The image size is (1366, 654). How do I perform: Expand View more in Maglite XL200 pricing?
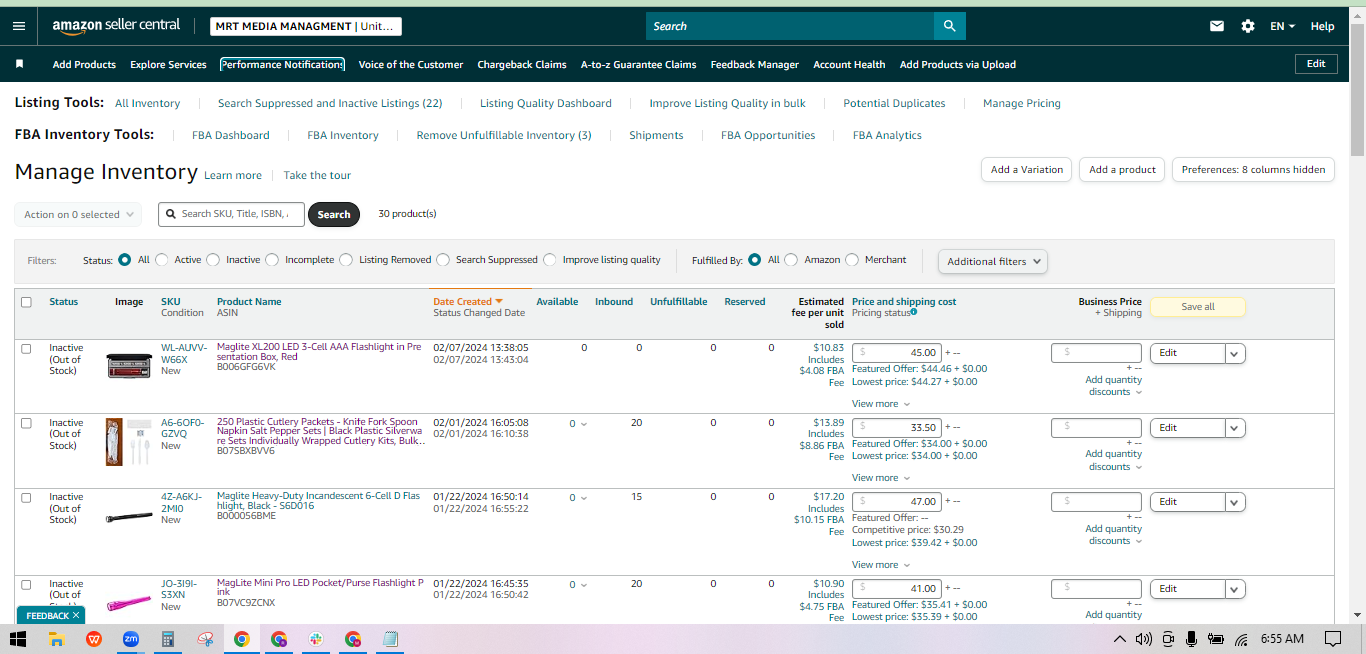pyautogui.click(x=881, y=404)
